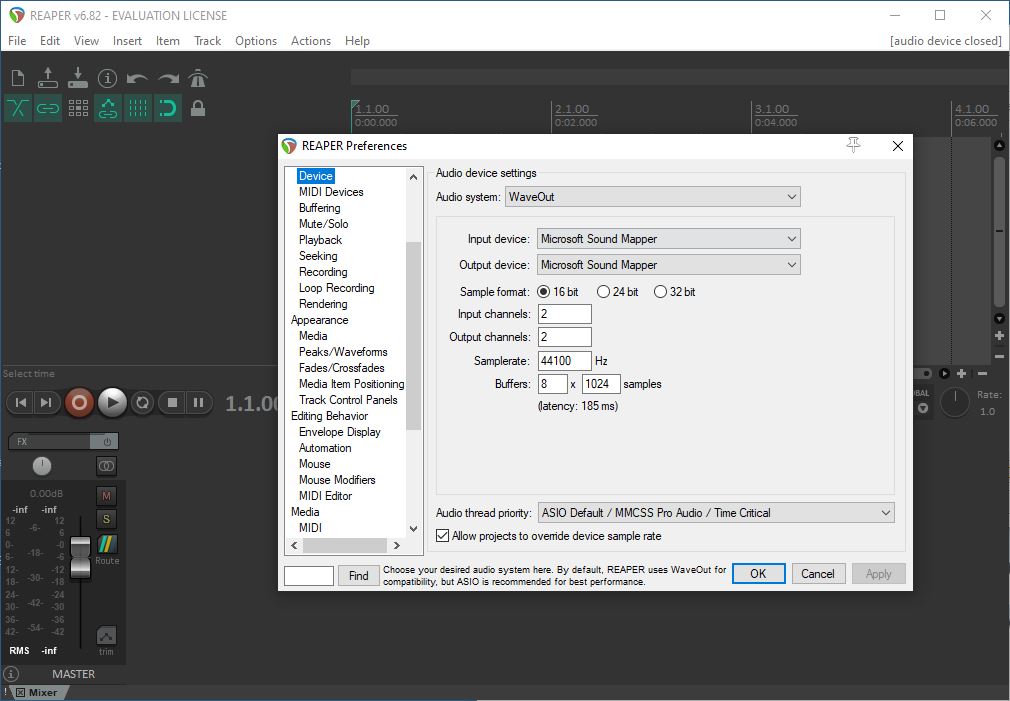Open the Input device dropdown
Viewport: 1010px width, 701px height.
669,239
